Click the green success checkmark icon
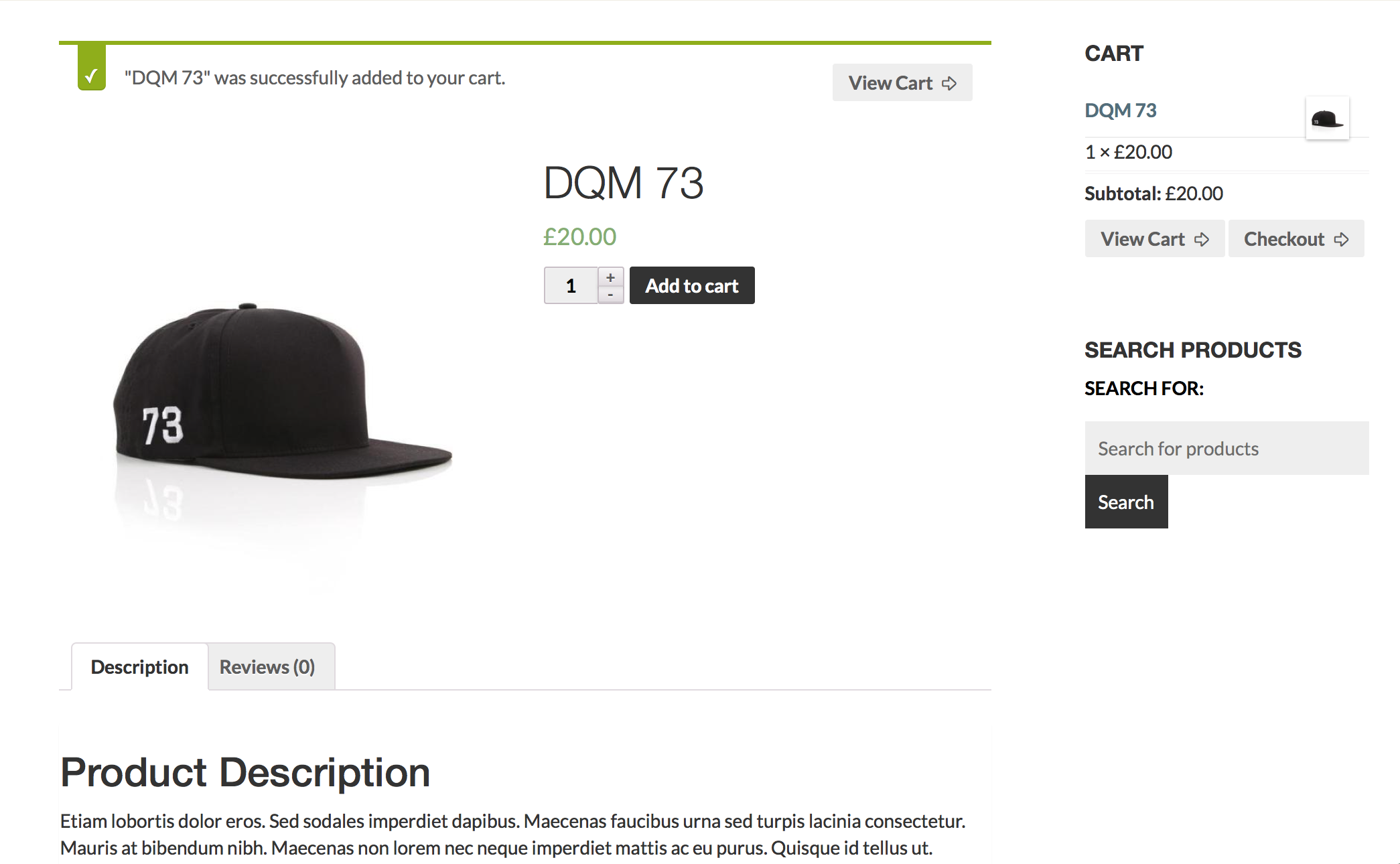This screenshot has height=864, width=1400. tap(92, 67)
